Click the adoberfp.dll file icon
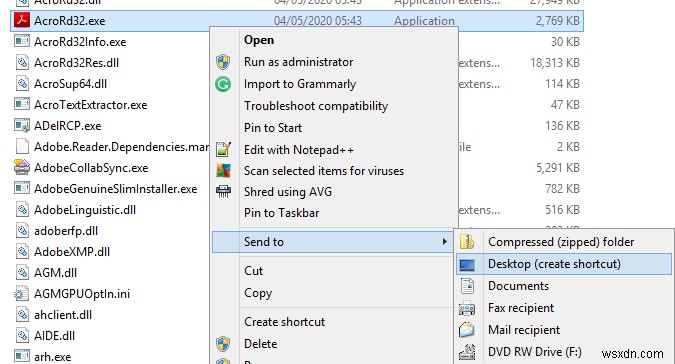The height and width of the screenshot is (364, 675). [22, 231]
